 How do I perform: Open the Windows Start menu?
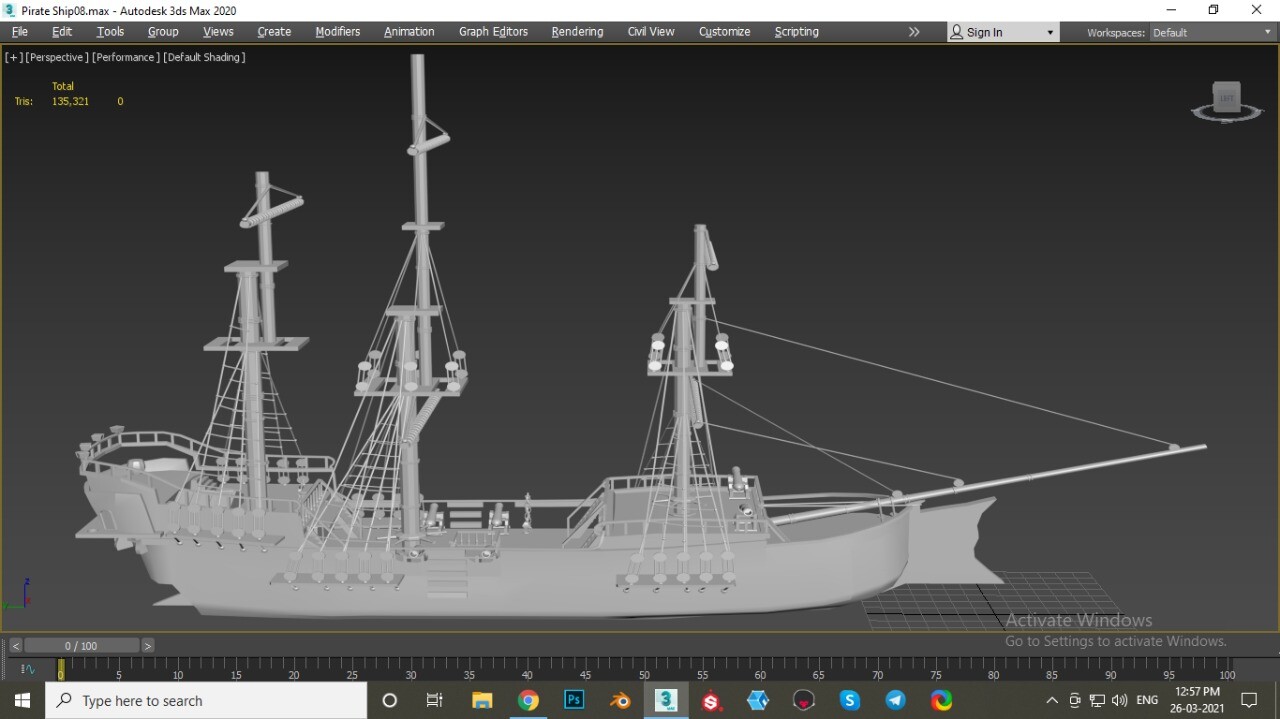click(x=22, y=700)
